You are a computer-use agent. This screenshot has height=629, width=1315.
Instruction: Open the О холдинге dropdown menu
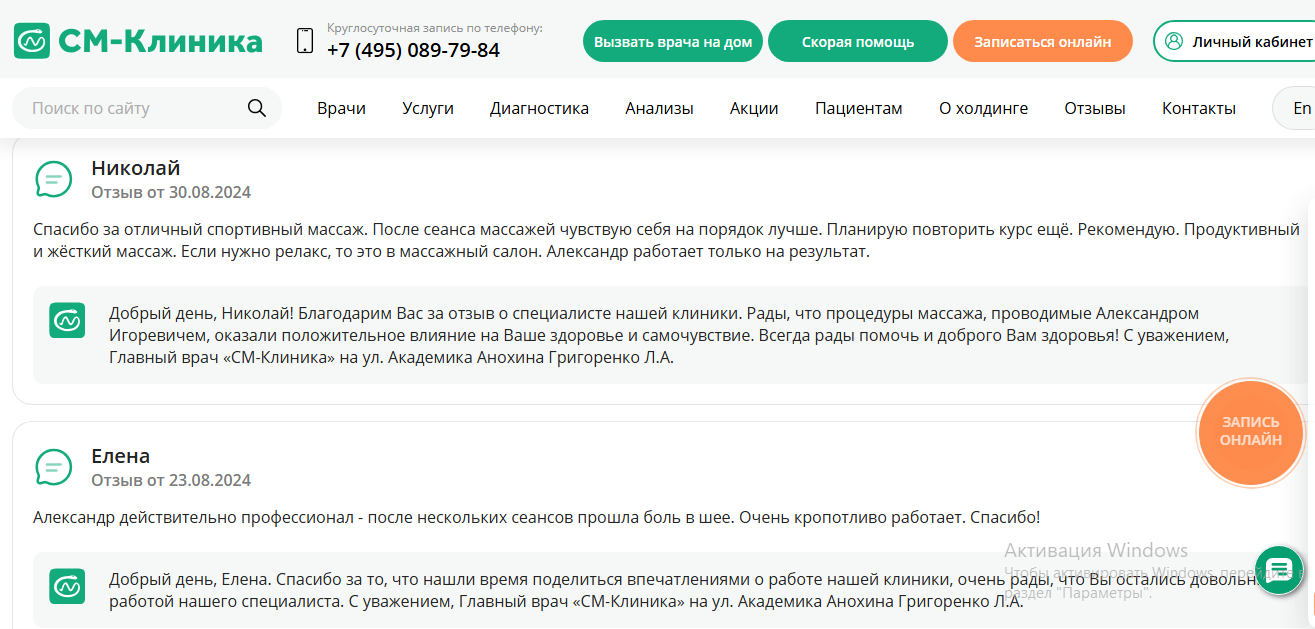click(983, 108)
